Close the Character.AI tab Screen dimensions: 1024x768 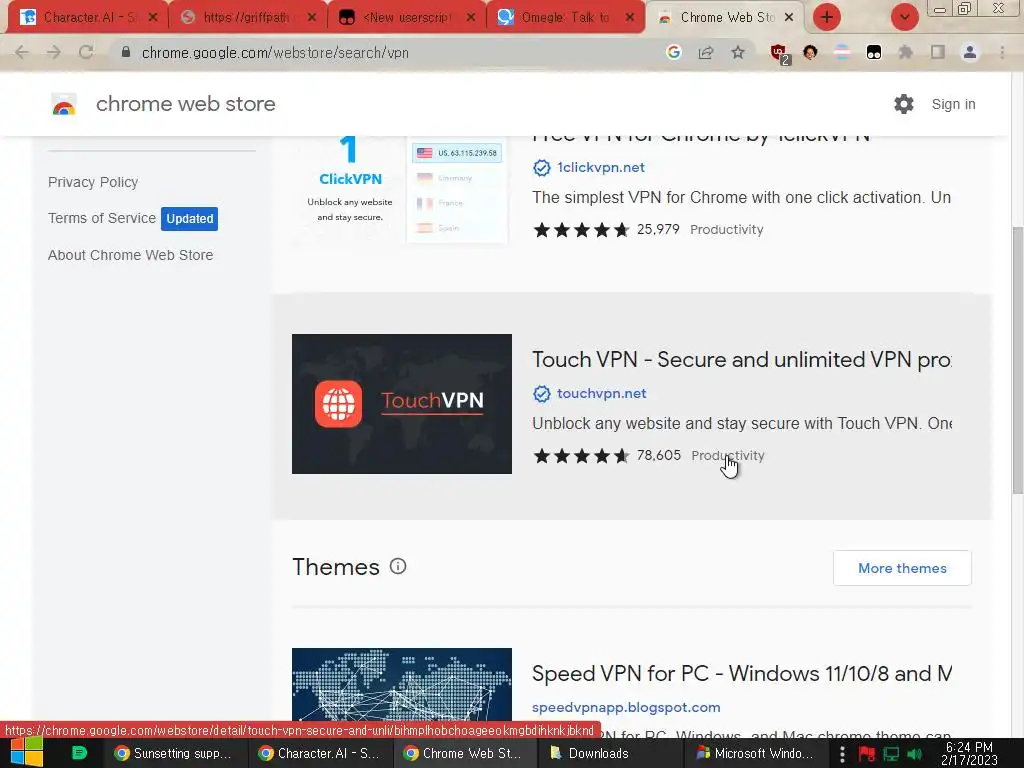153,18
